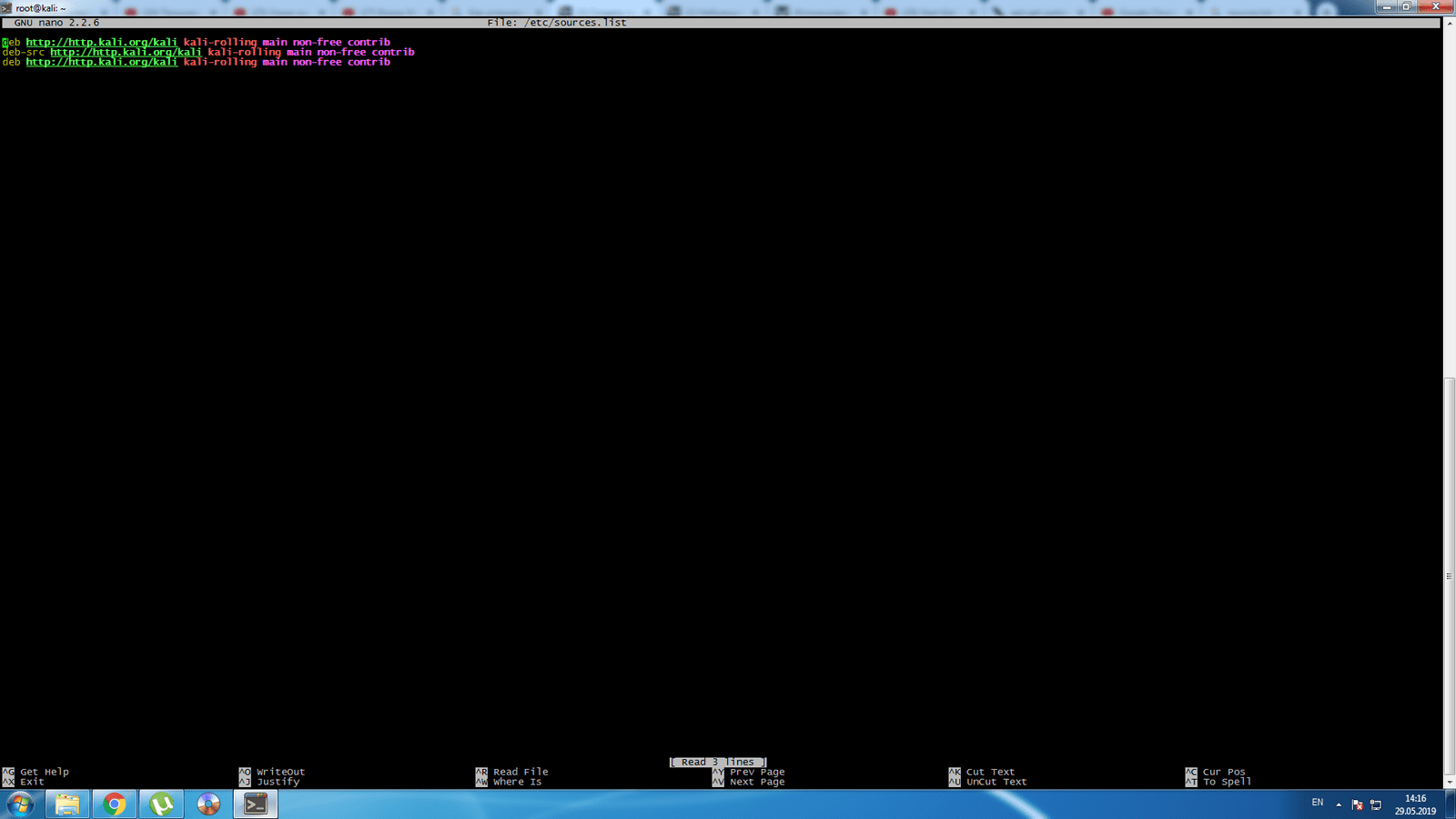The image size is (1456, 819).
Task: Click the 'root@kali: ~' window title
Action: point(41,8)
